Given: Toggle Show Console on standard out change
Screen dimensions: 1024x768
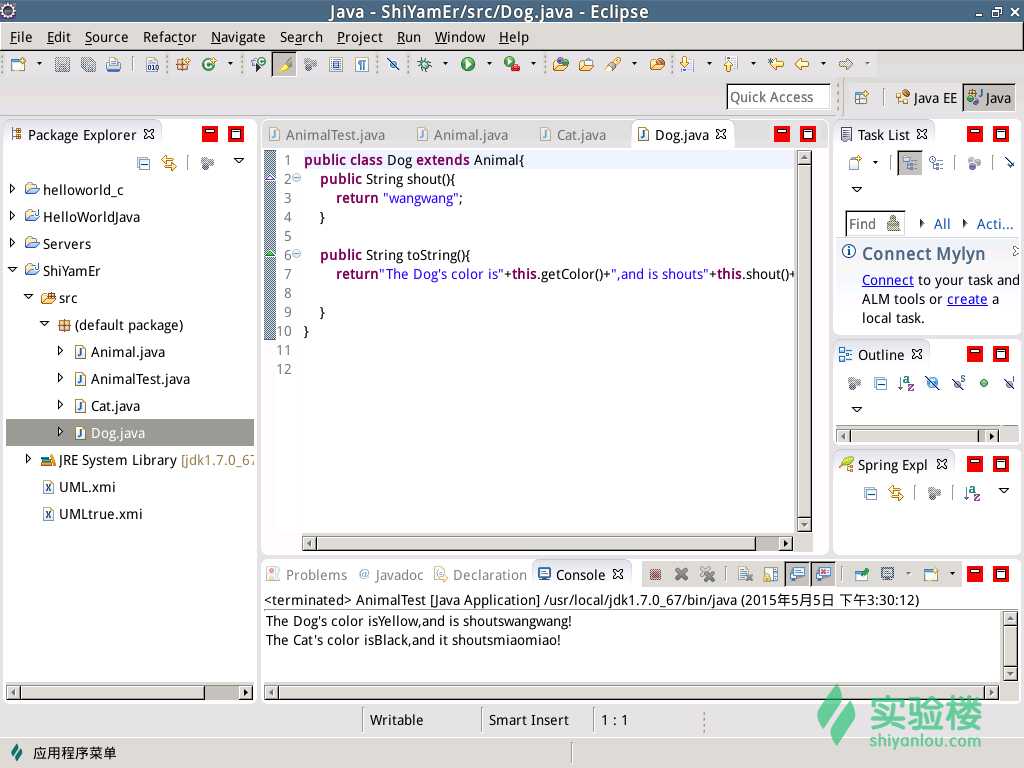Looking at the screenshot, I should click(797, 574).
